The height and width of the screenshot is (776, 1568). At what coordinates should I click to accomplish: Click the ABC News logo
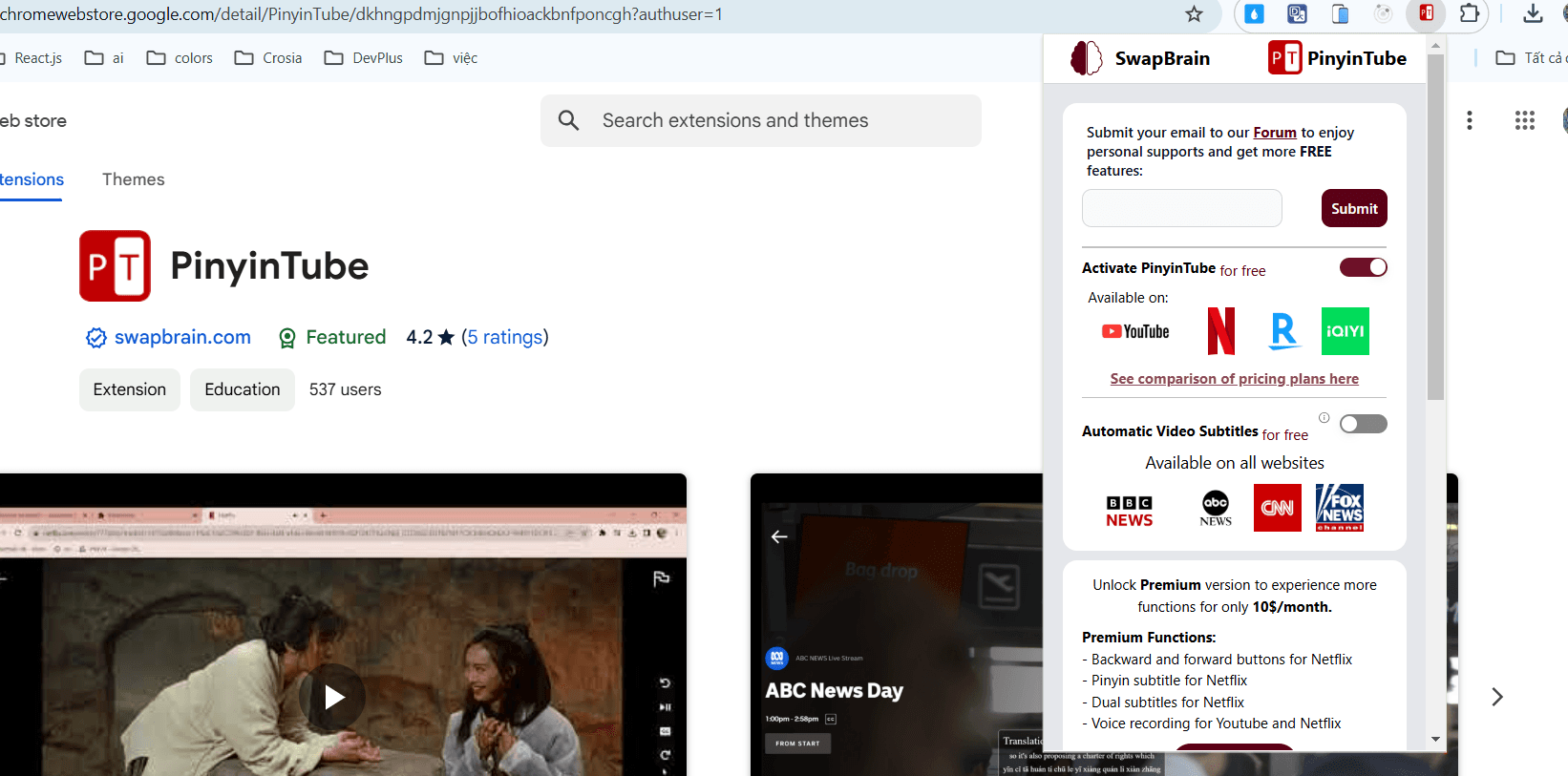1216,508
